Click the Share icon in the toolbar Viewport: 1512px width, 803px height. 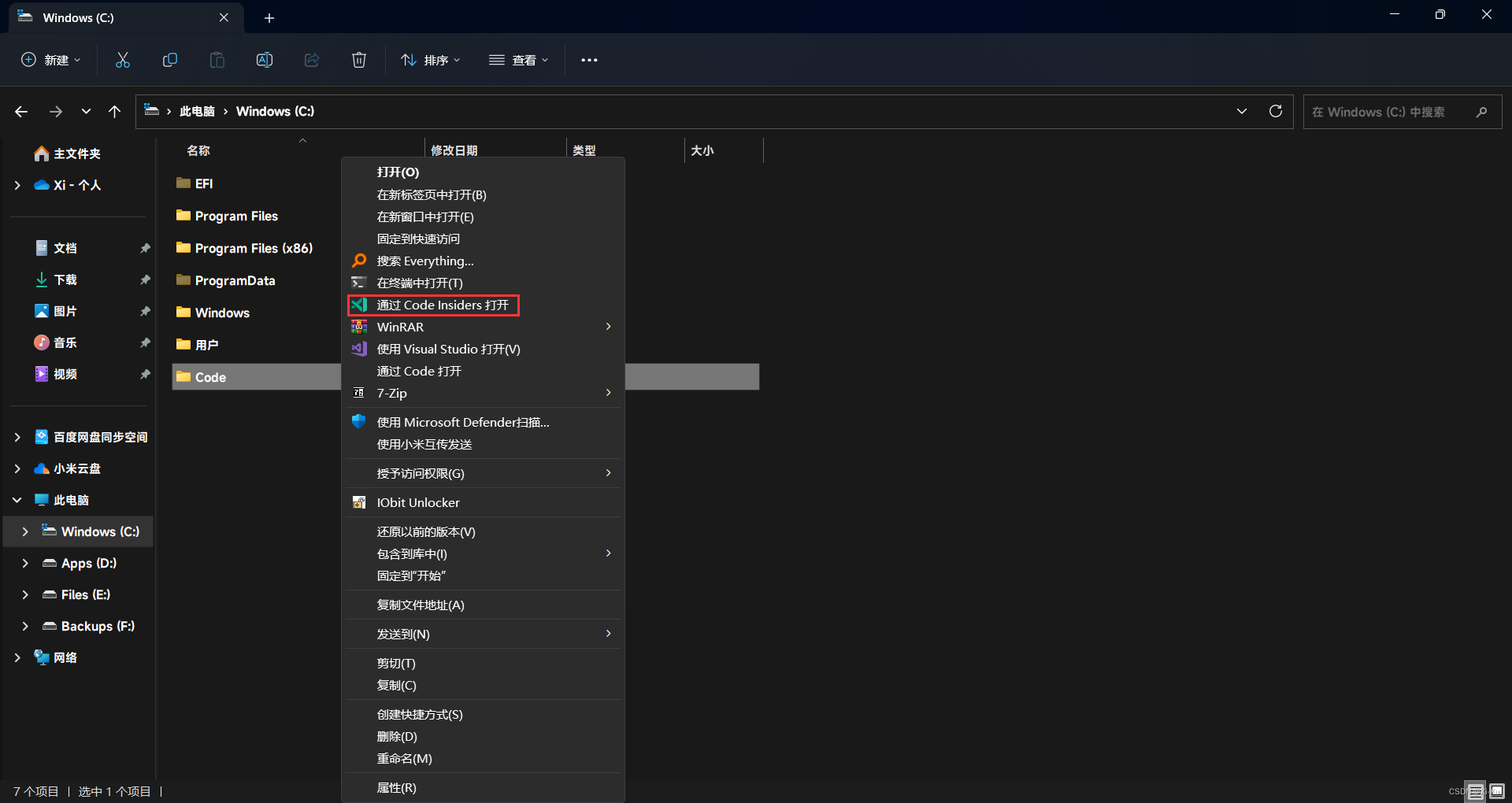(x=312, y=59)
